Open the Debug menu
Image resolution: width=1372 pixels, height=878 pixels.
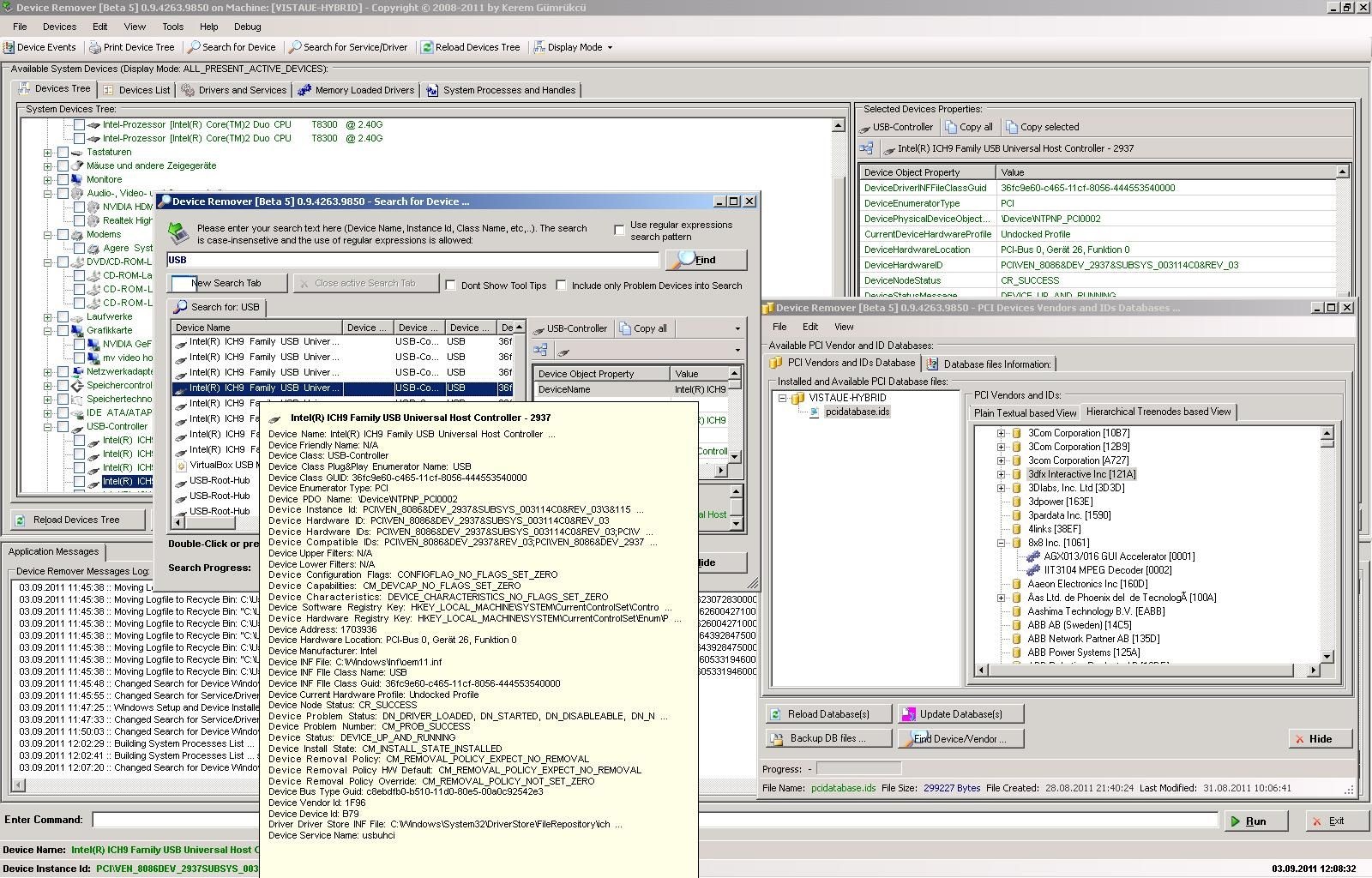pos(247,27)
